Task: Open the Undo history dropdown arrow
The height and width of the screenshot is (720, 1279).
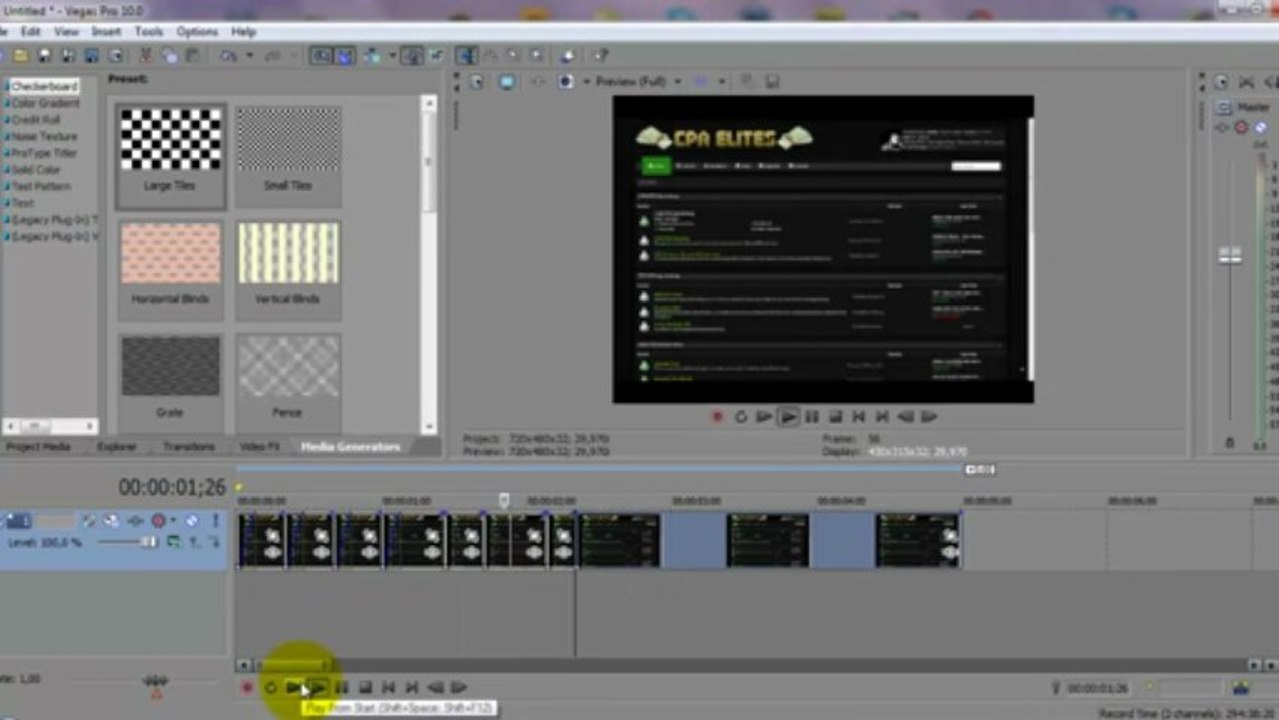Action: click(x=249, y=56)
